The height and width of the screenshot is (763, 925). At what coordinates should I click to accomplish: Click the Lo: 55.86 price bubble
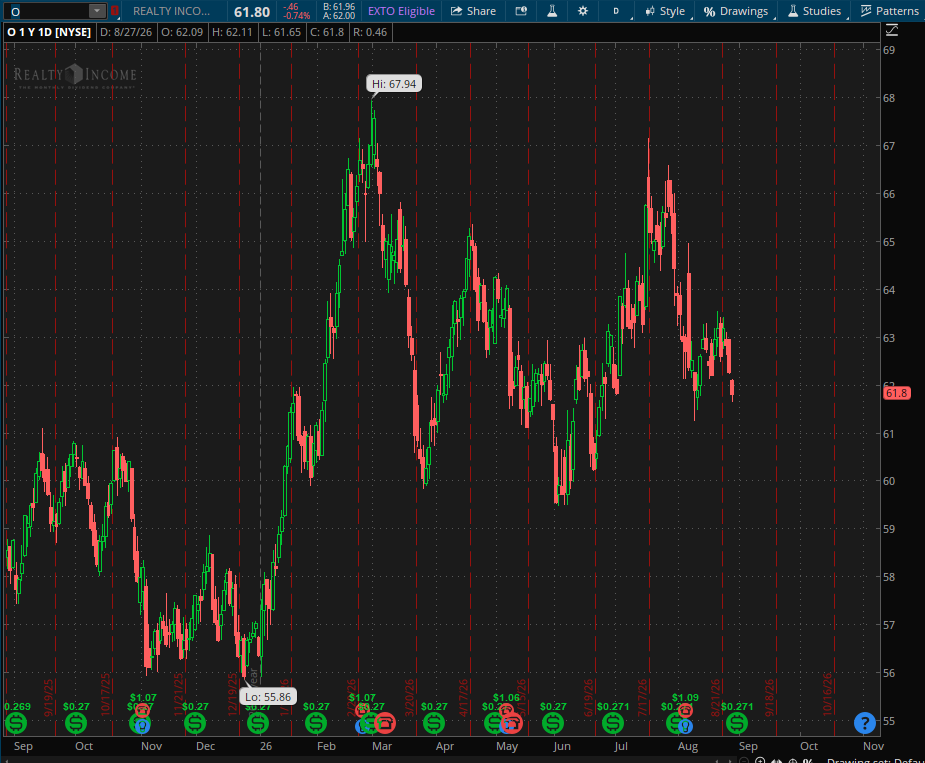pos(268,697)
